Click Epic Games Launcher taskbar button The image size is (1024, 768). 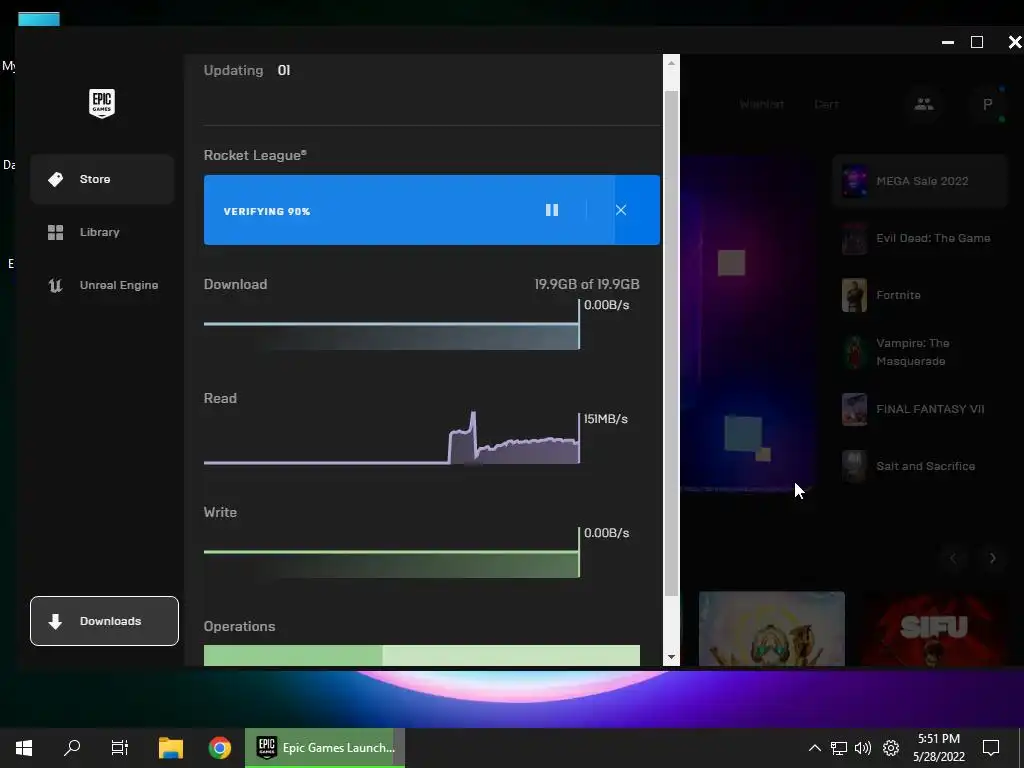click(x=325, y=748)
